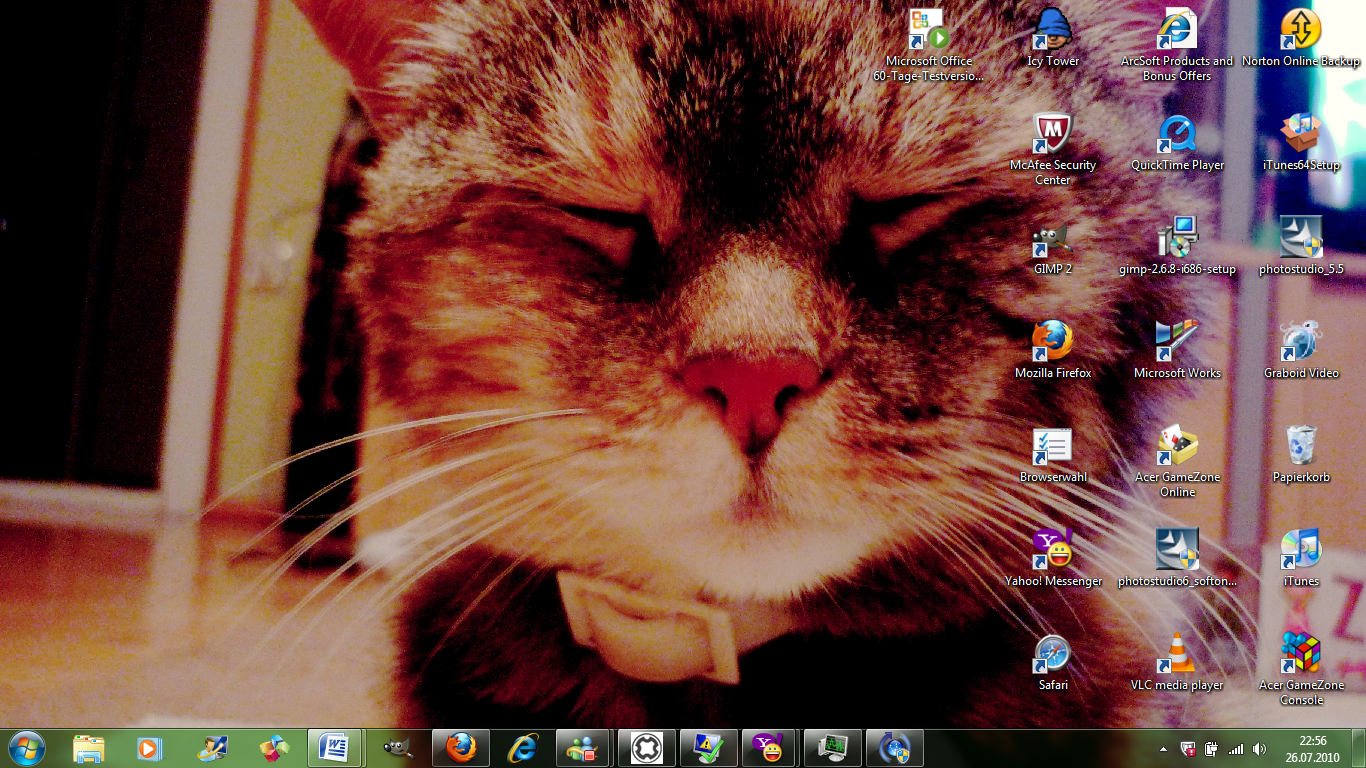Select the Acer GameZone Console desktop icon
The width and height of the screenshot is (1366, 768).
coord(1301,670)
